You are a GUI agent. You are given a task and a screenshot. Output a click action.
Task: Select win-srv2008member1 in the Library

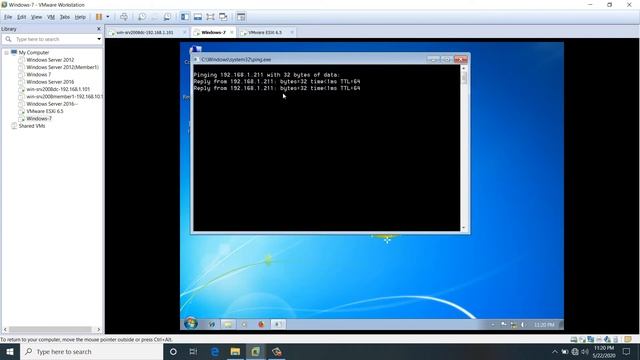[x=64, y=97]
